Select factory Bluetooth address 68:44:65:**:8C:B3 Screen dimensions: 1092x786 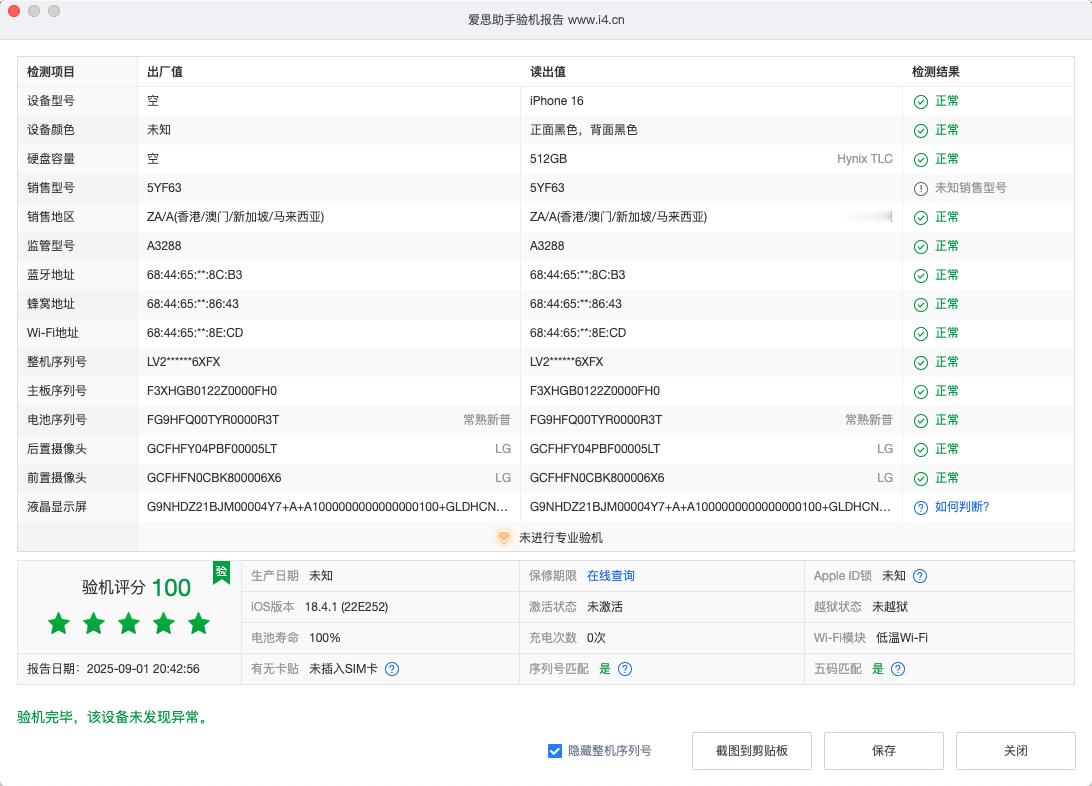coord(194,275)
